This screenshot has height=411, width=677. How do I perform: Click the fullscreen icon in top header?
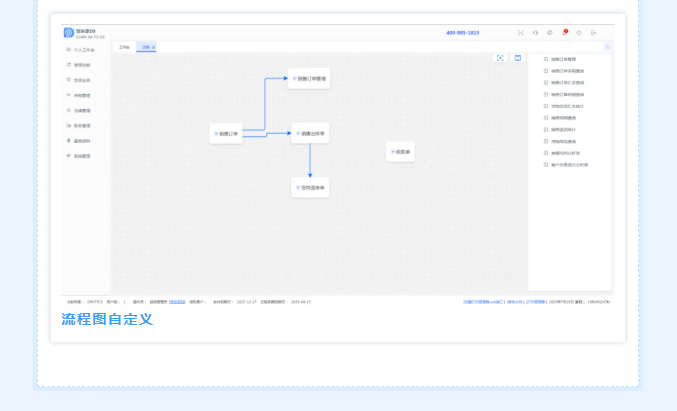click(520, 33)
